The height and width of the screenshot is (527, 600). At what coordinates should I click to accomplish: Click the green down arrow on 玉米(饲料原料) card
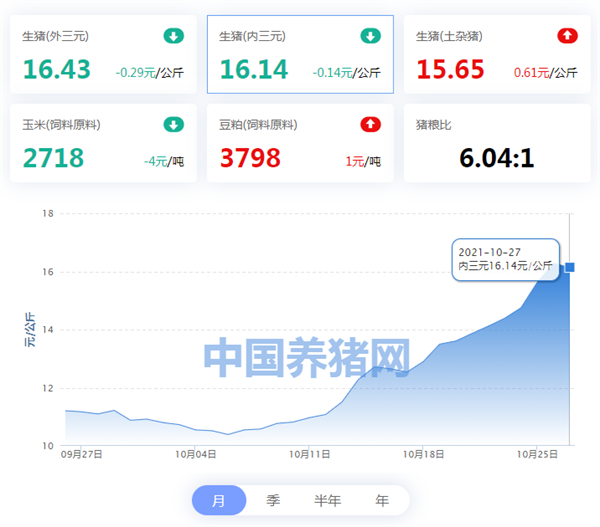[x=174, y=124]
